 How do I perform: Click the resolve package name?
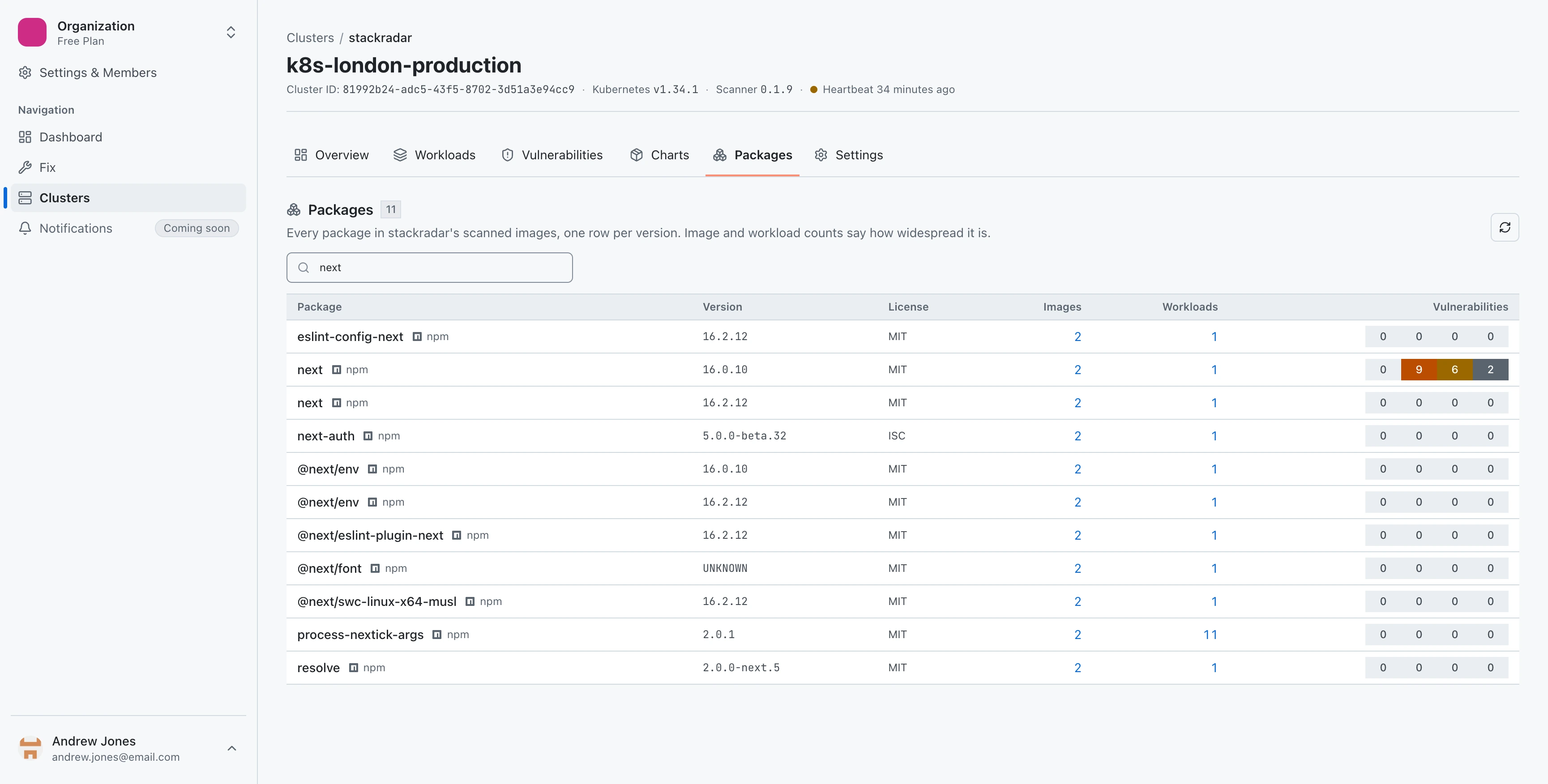point(318,668)
